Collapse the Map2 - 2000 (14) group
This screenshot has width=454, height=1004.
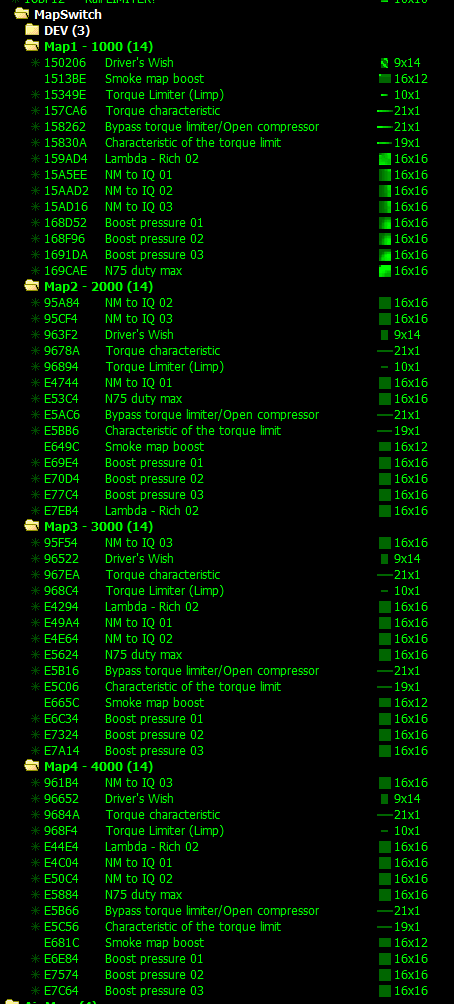coord(31,286)
